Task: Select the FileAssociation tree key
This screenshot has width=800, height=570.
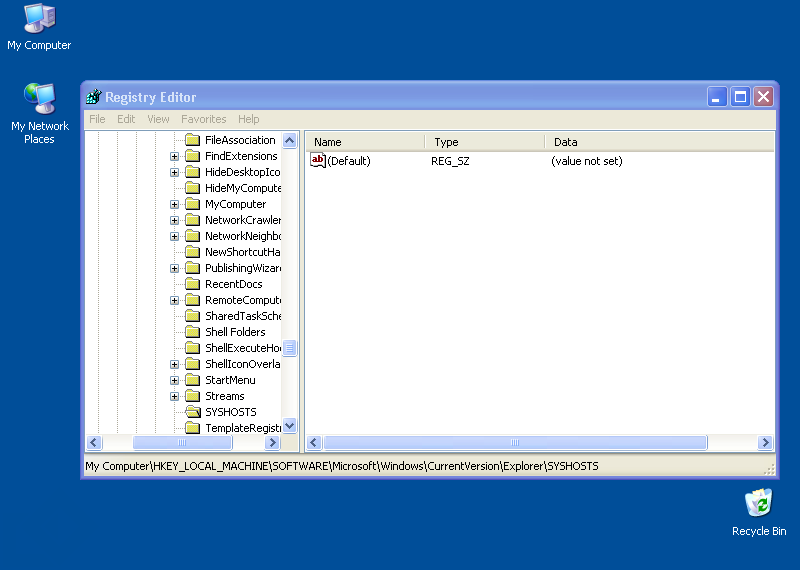Action: tap(240, 140)
